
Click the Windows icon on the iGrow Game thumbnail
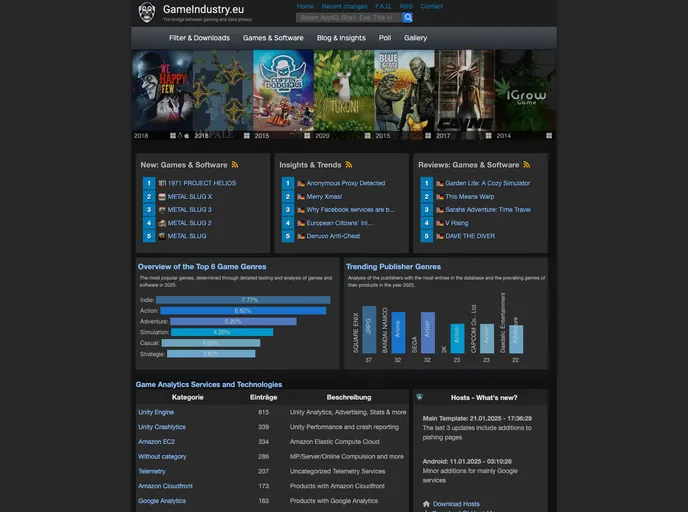click(549, 136)
